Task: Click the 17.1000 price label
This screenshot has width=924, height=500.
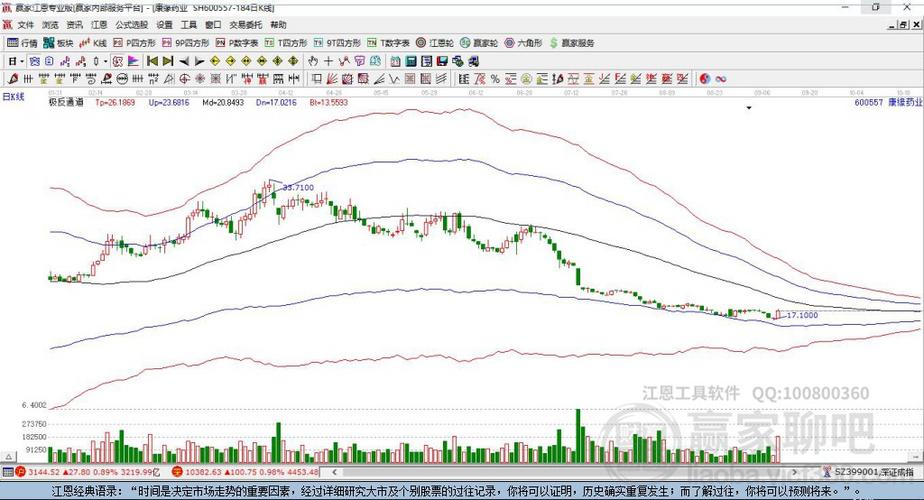Action: 803,315
